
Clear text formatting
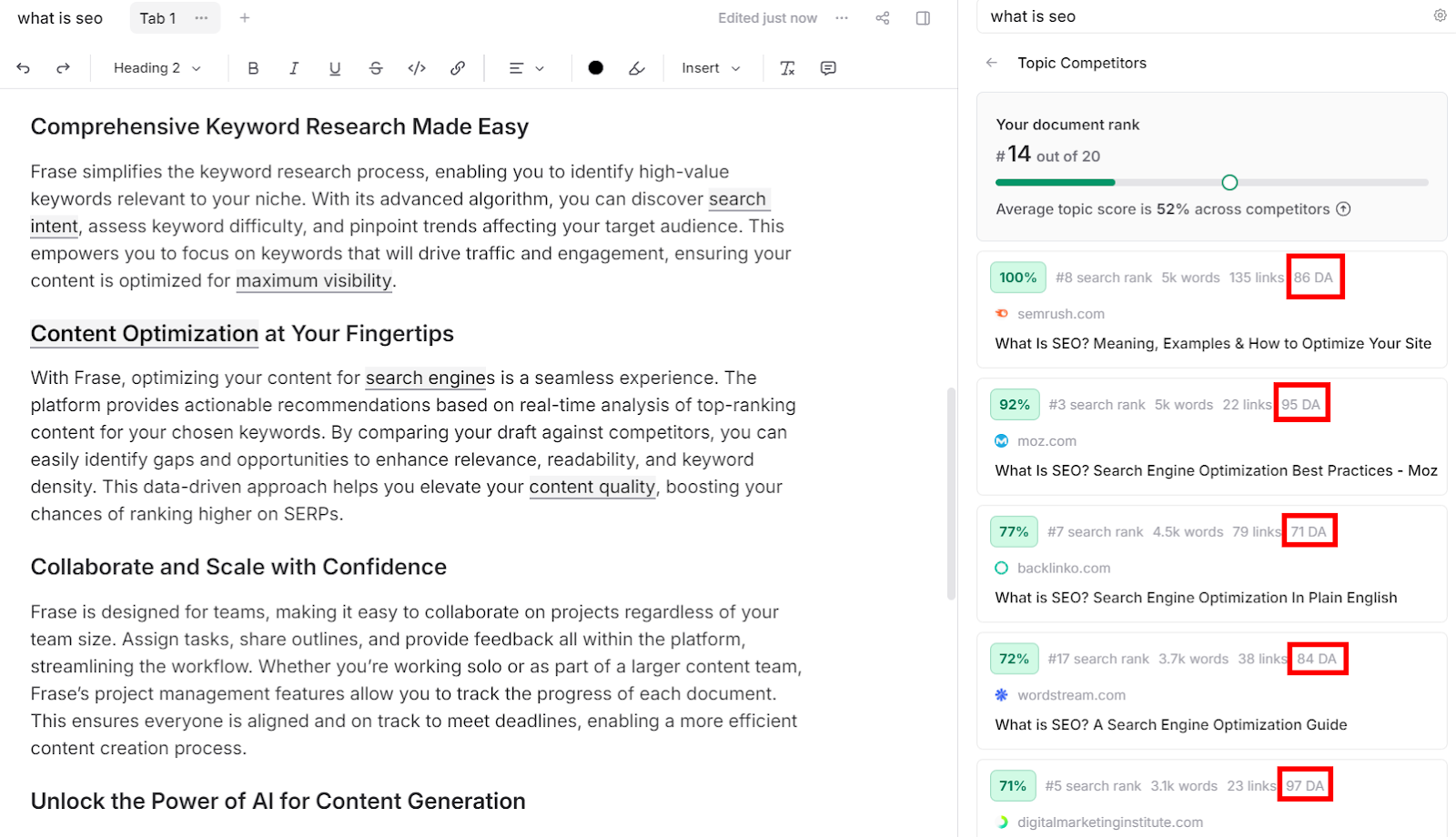pos(788,68)
